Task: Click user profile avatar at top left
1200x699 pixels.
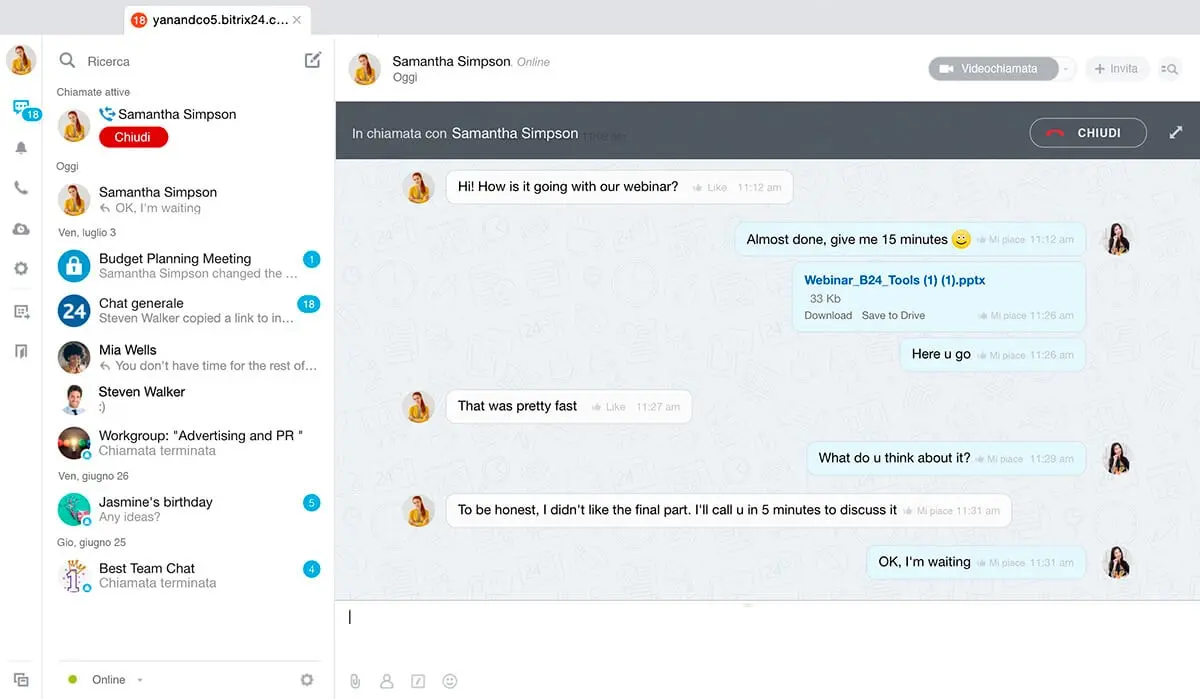Action: (21, 60)
